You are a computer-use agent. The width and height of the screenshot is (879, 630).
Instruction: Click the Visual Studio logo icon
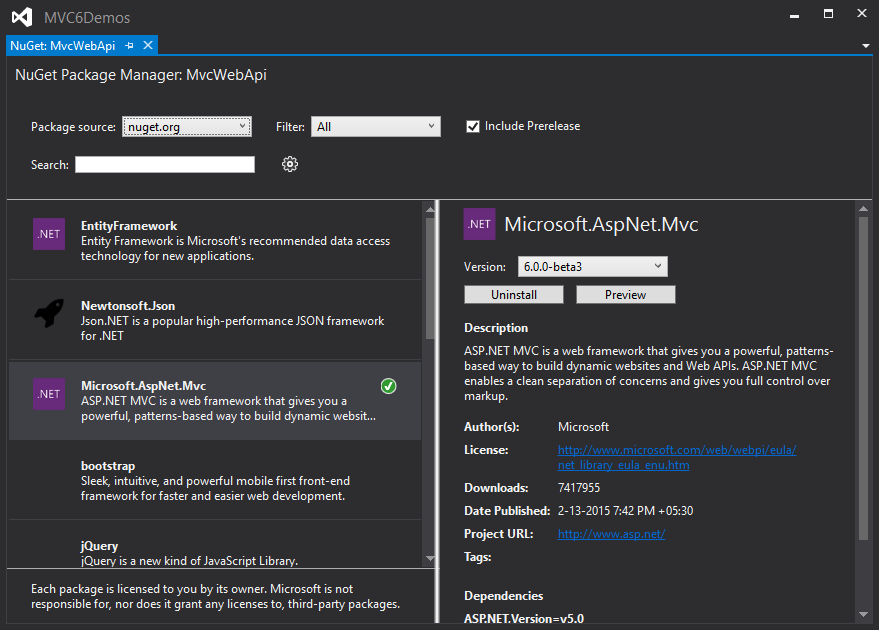pos(22,17)
